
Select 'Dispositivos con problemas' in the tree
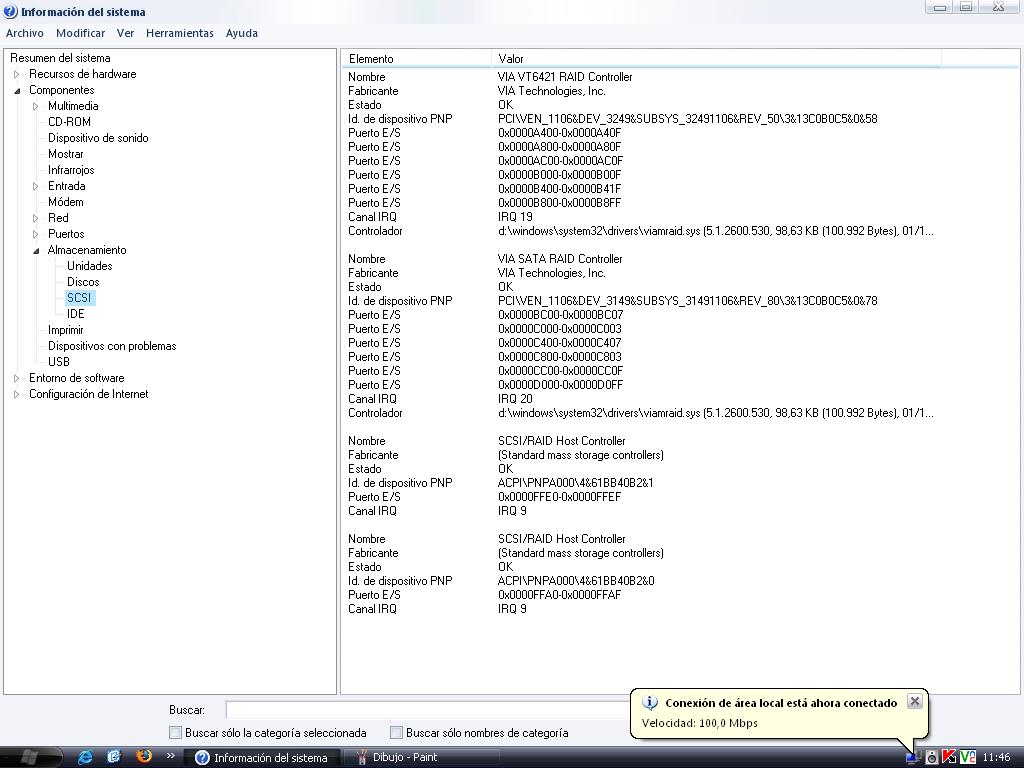112,346
